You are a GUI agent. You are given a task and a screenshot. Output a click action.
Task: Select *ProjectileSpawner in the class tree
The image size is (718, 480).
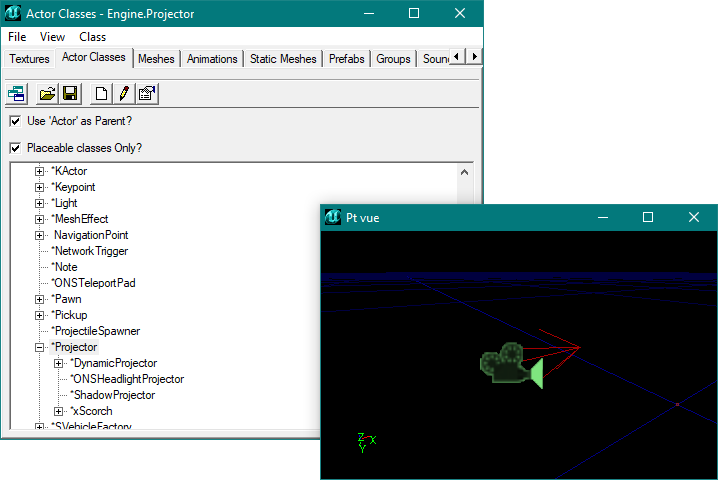pos(96,331)
